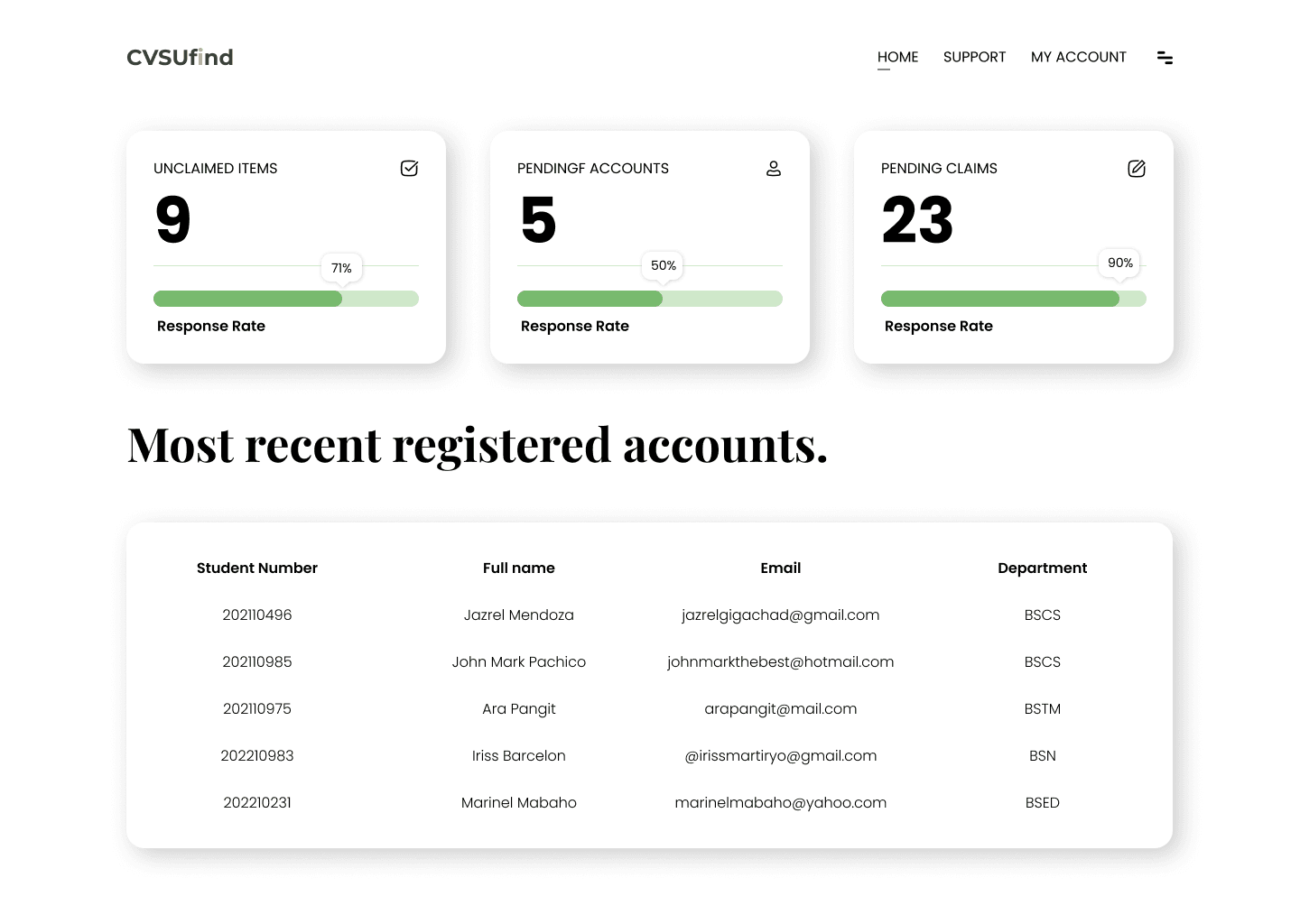Go to the HOME menu item
Viewport: 1300px width, 924px height.
(x=897, y=57)
